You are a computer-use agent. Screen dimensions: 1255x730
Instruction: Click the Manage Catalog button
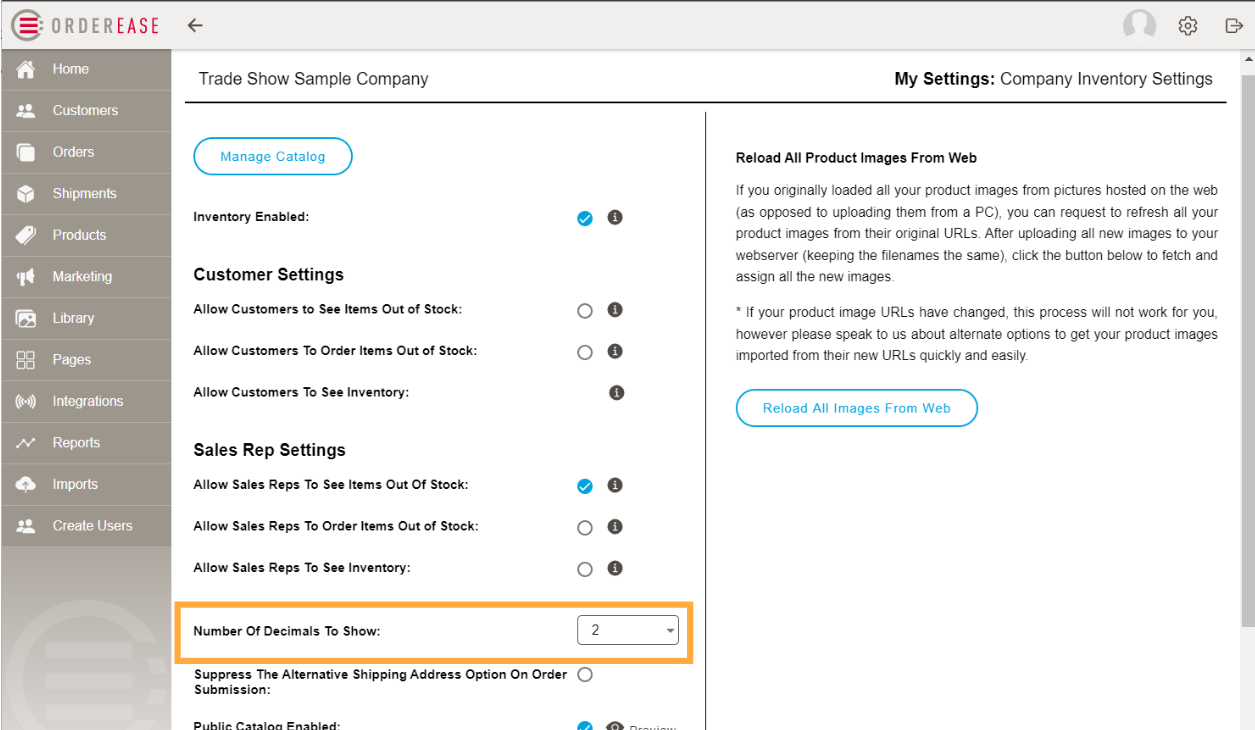[272, 156]
